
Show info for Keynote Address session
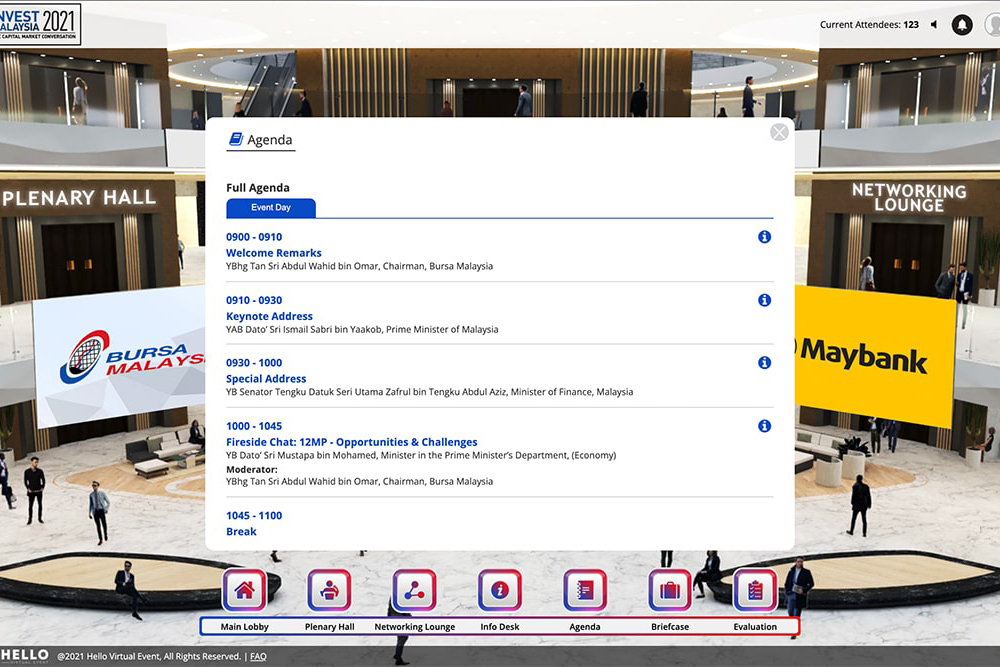[765, 300]
